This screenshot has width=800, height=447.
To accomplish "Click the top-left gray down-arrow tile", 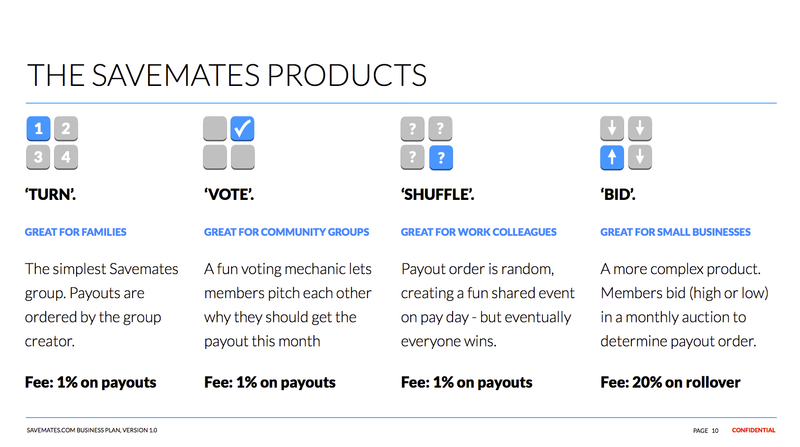I will point(612,129).
